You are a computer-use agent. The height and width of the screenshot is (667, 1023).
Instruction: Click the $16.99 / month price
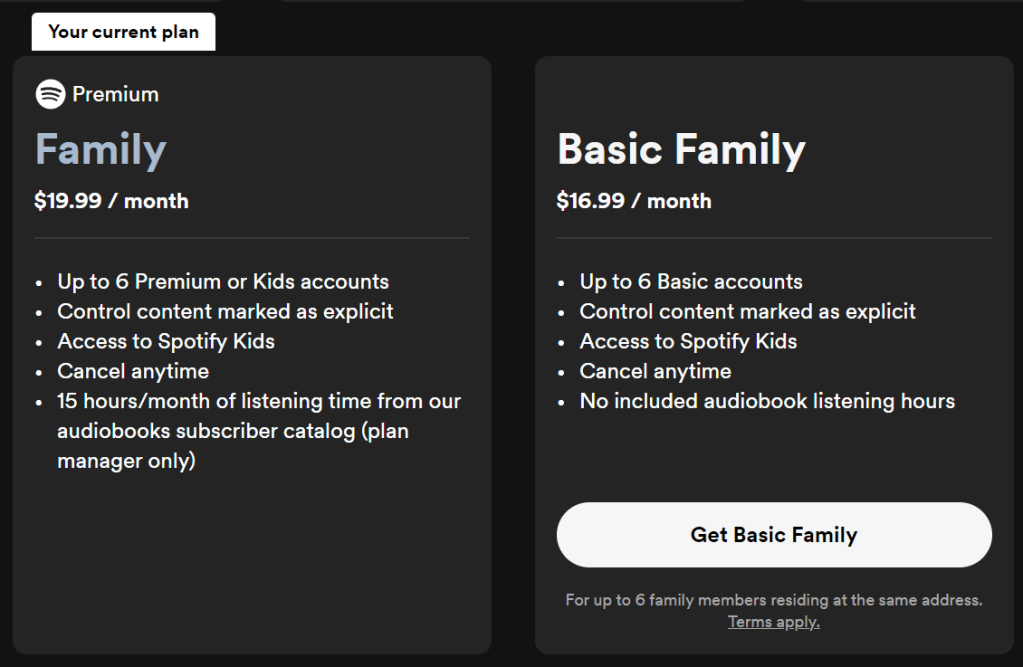click(634, 200)
